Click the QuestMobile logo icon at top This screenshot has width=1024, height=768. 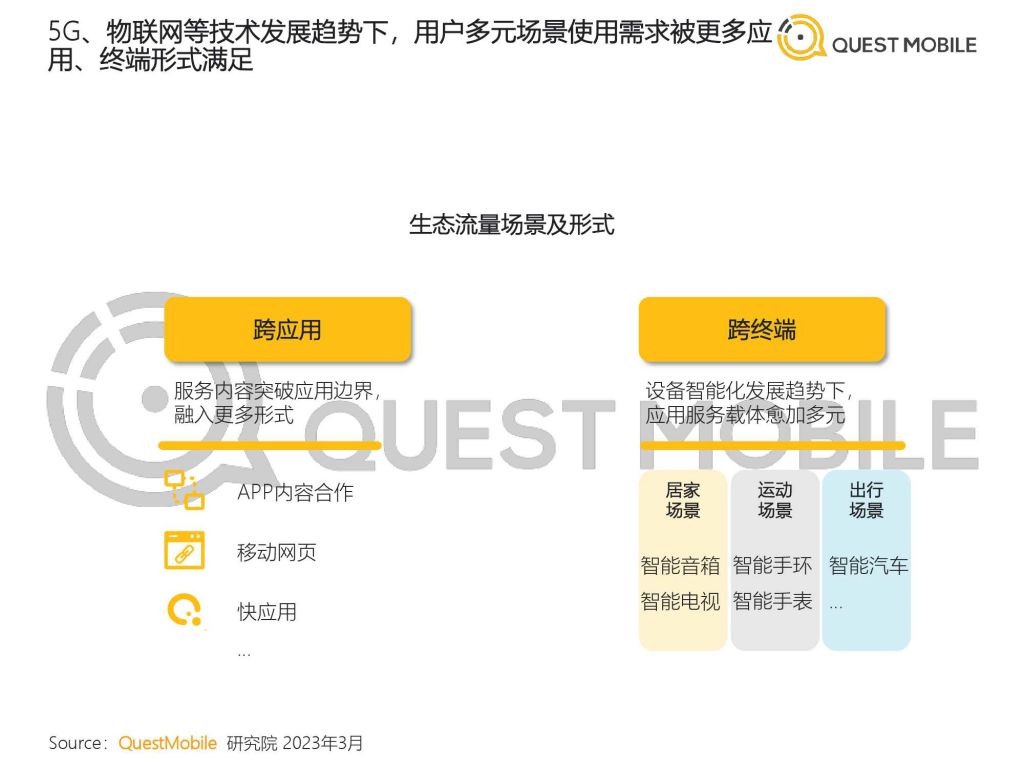[801, 37]
